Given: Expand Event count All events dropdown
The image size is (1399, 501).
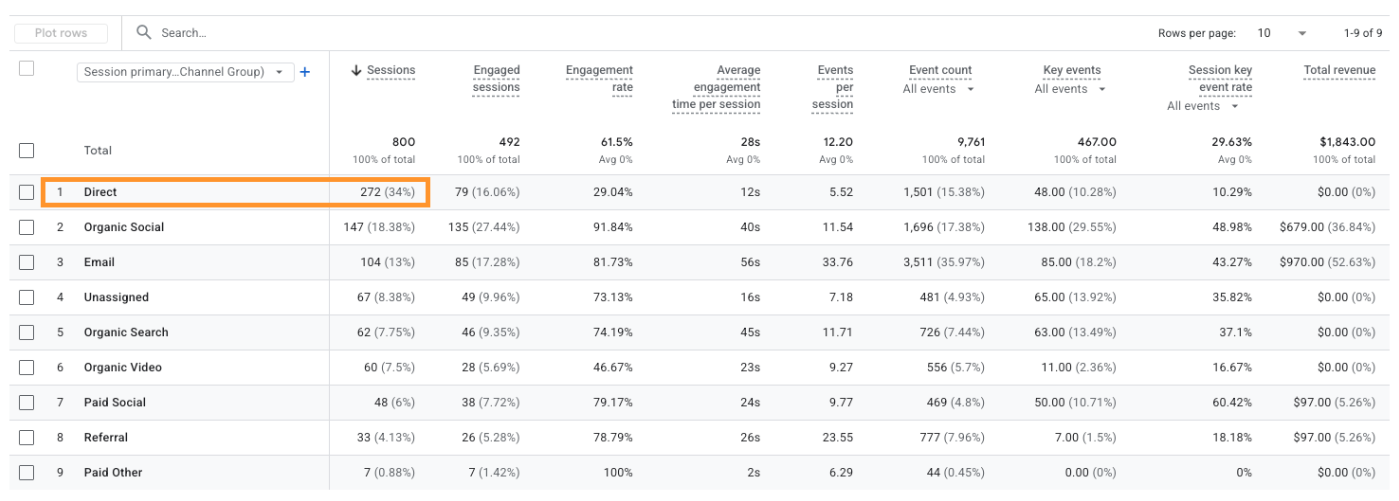Looking at the screenshot, I should coord(940,88).
